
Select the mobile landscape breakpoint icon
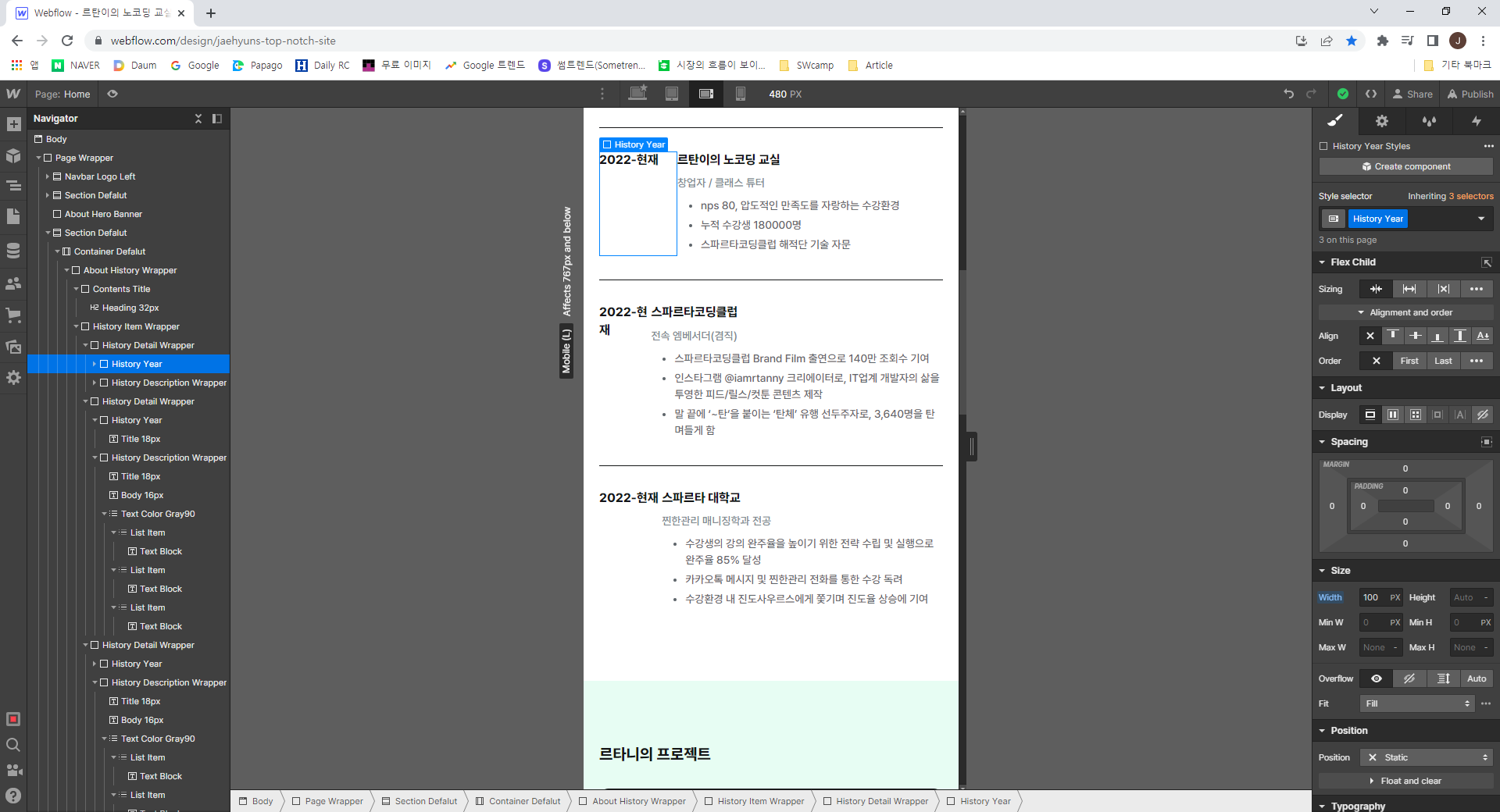(706, 94)
